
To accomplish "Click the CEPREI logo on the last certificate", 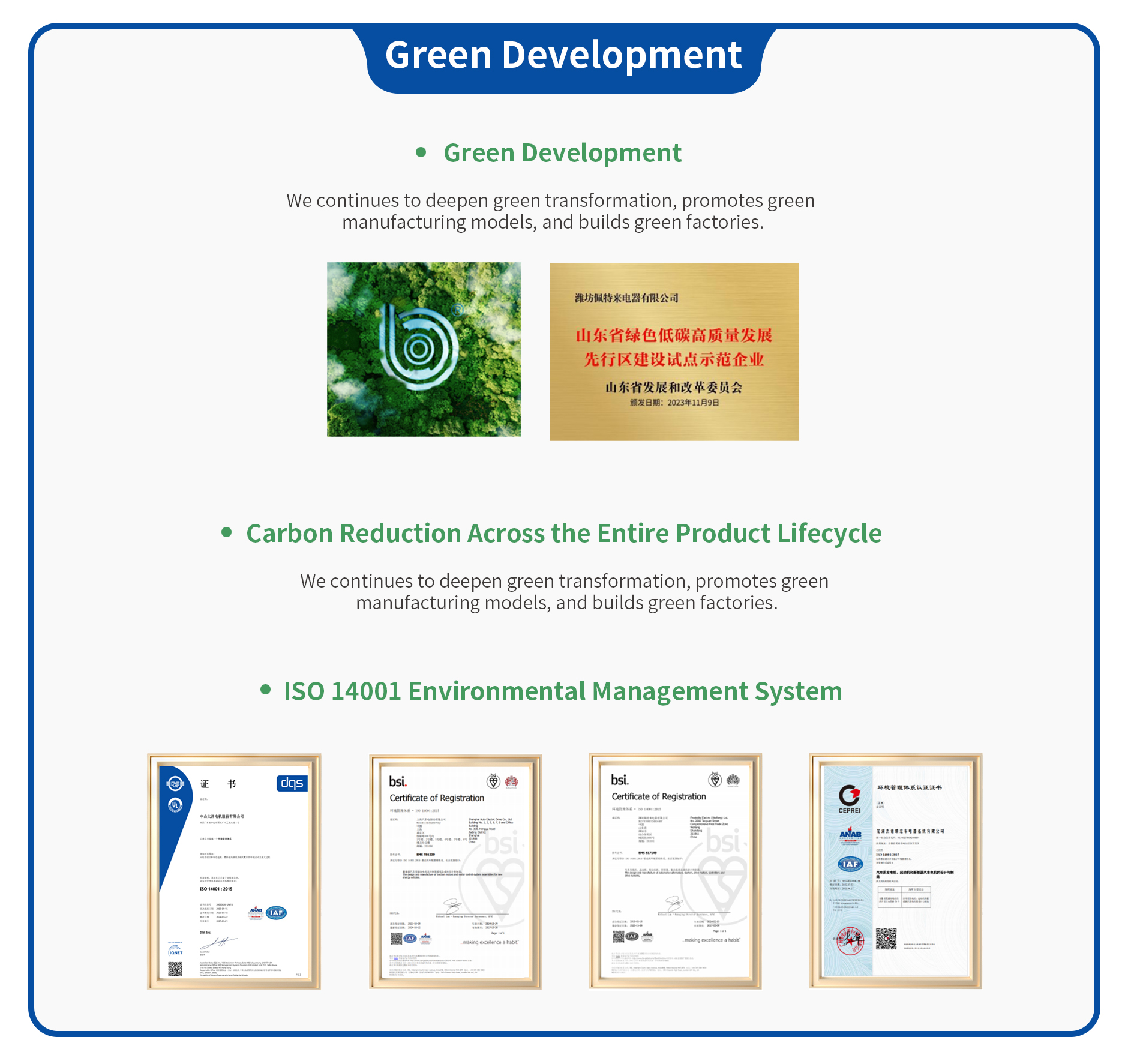I will (849, 798).
